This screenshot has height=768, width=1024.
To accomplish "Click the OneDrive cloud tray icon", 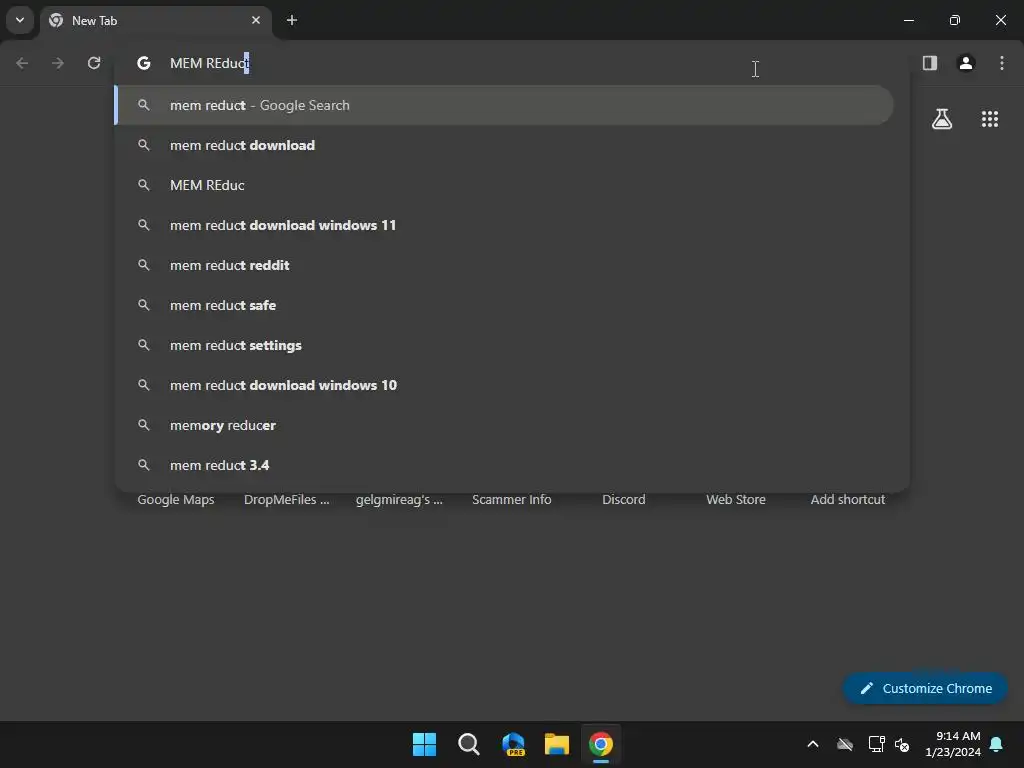I will pyautogui.click(x=845, y=744).
